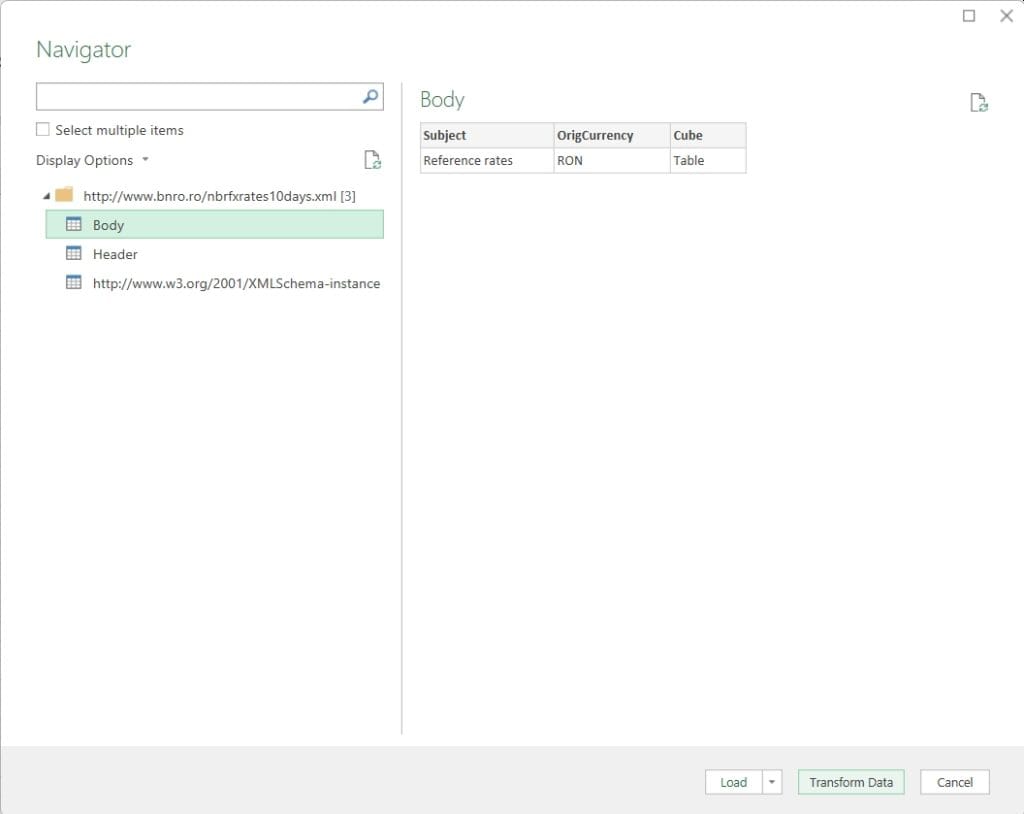Click the Table cell under Cube
This screenshot has height=814, width=1024.
point(708,161)
